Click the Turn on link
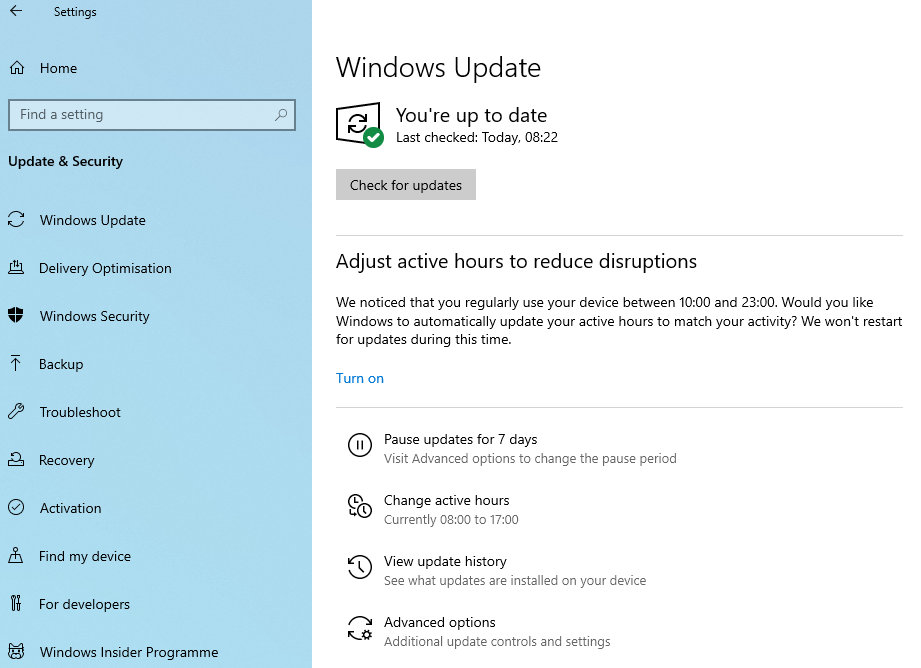The image size is (921, 668). [359, 378]
